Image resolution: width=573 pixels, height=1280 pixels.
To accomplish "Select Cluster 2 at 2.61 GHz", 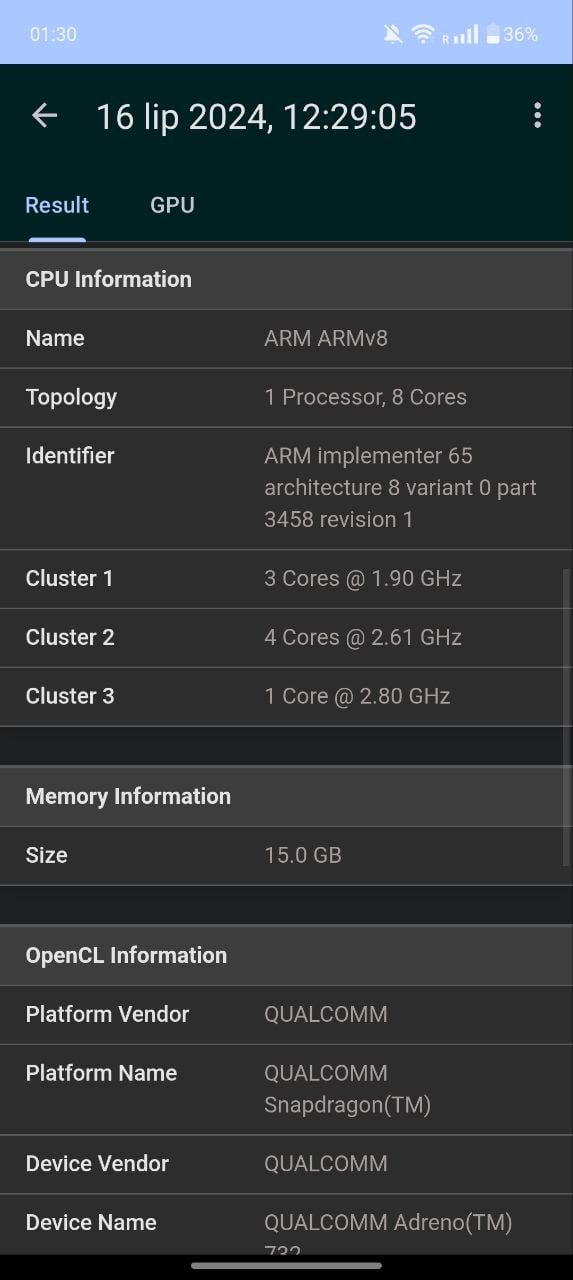I will point(286,638).
